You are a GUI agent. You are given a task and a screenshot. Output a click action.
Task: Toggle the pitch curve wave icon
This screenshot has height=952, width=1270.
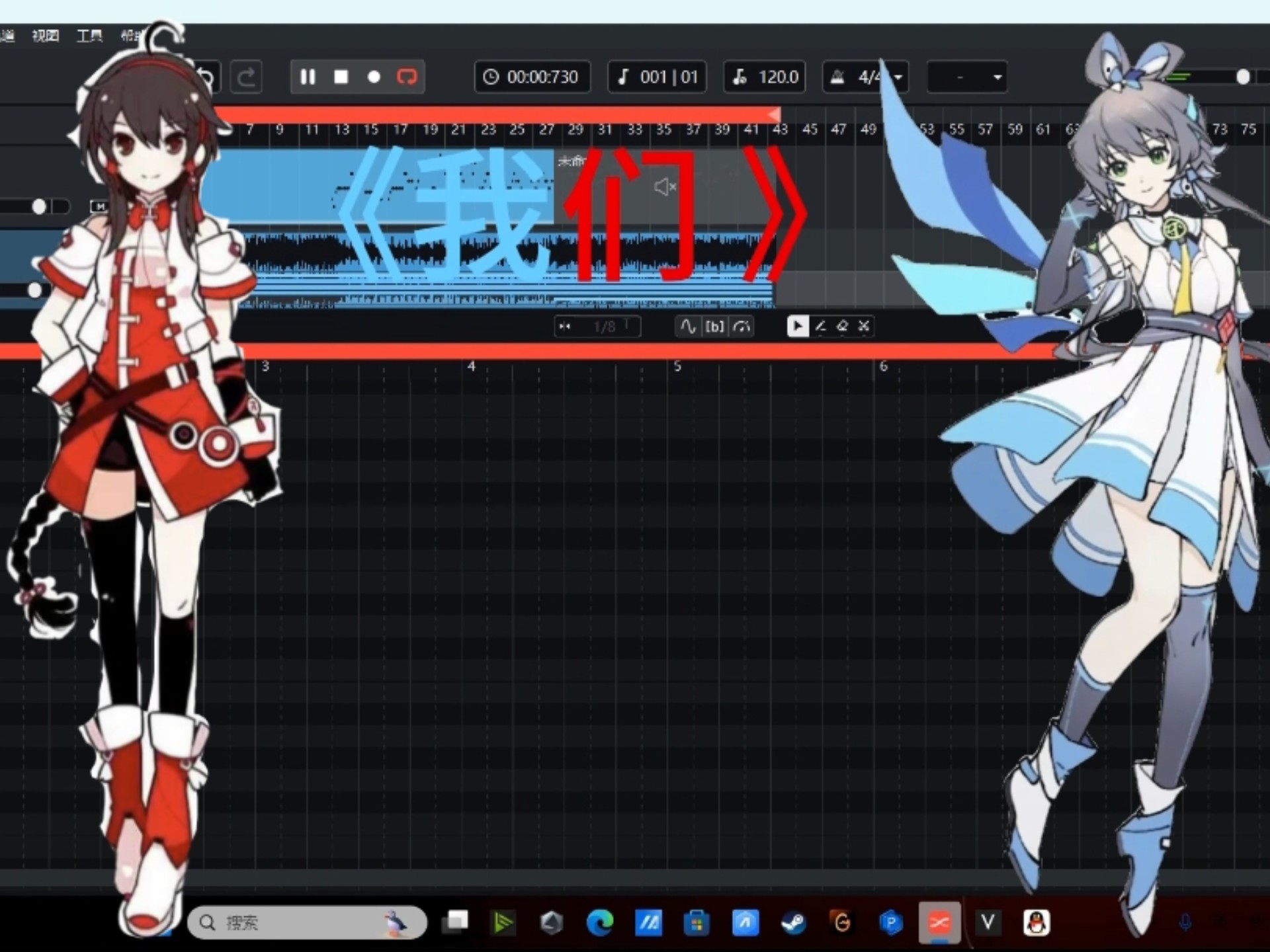[688, 327]
